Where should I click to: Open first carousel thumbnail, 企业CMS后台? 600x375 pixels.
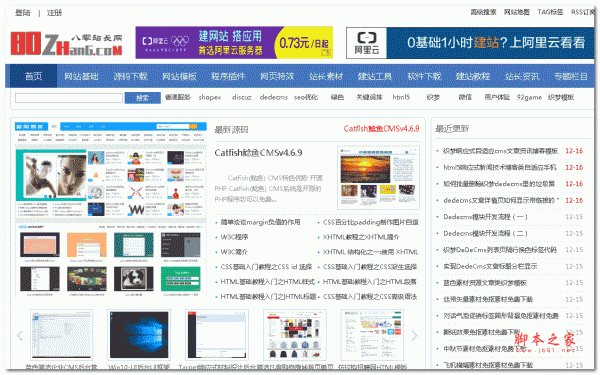pyautogui.click(x=61, y=335)
